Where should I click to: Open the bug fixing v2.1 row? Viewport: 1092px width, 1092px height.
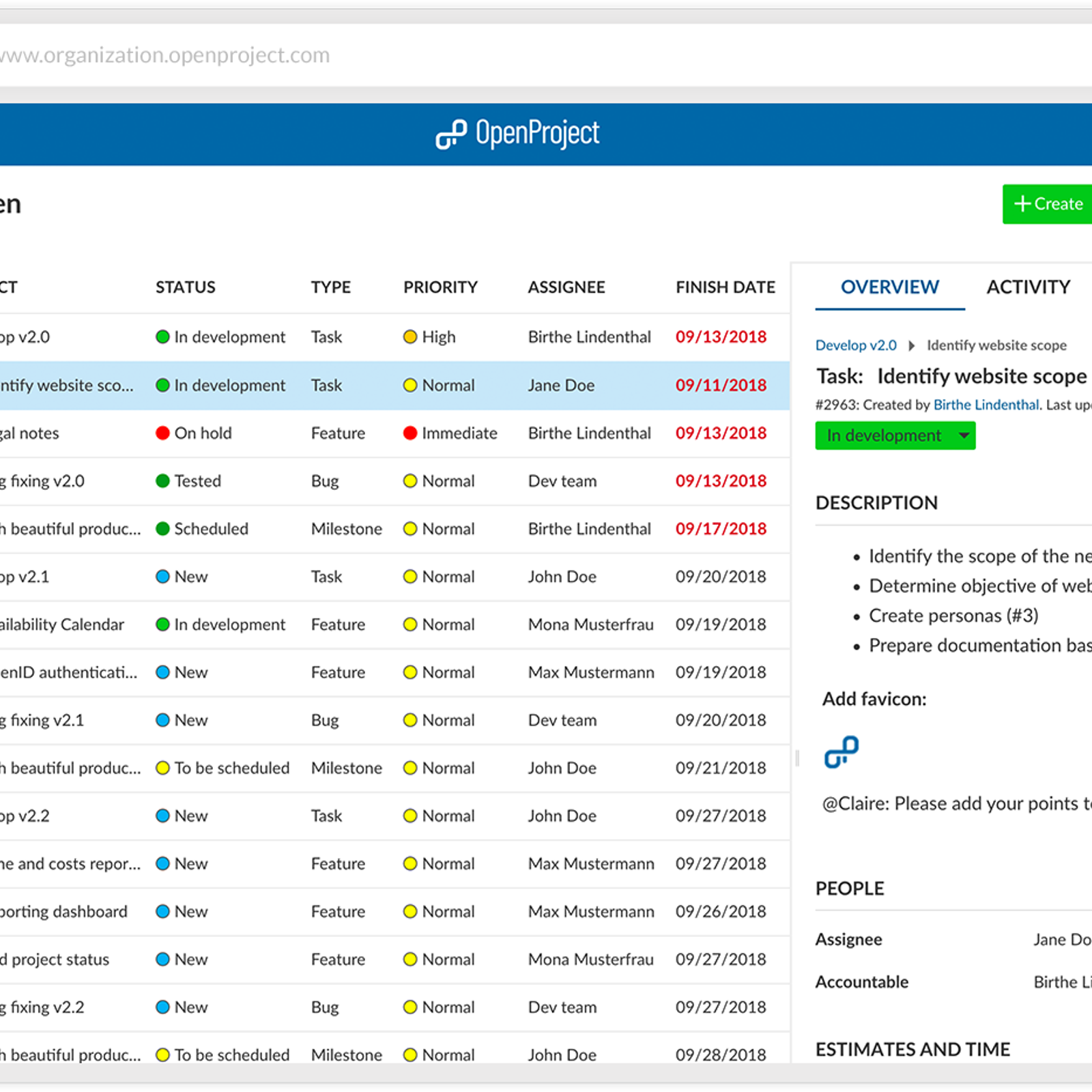[394, 720]
